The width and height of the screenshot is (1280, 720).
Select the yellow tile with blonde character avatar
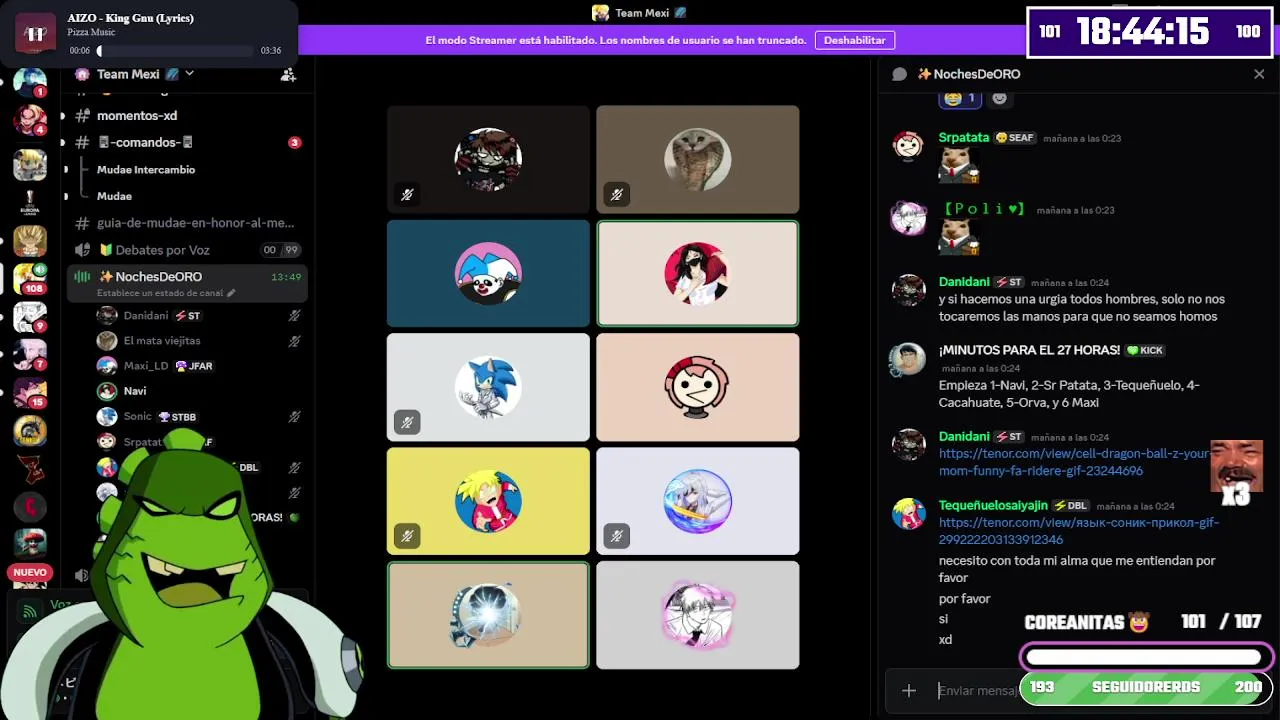(x=488, y=501)
